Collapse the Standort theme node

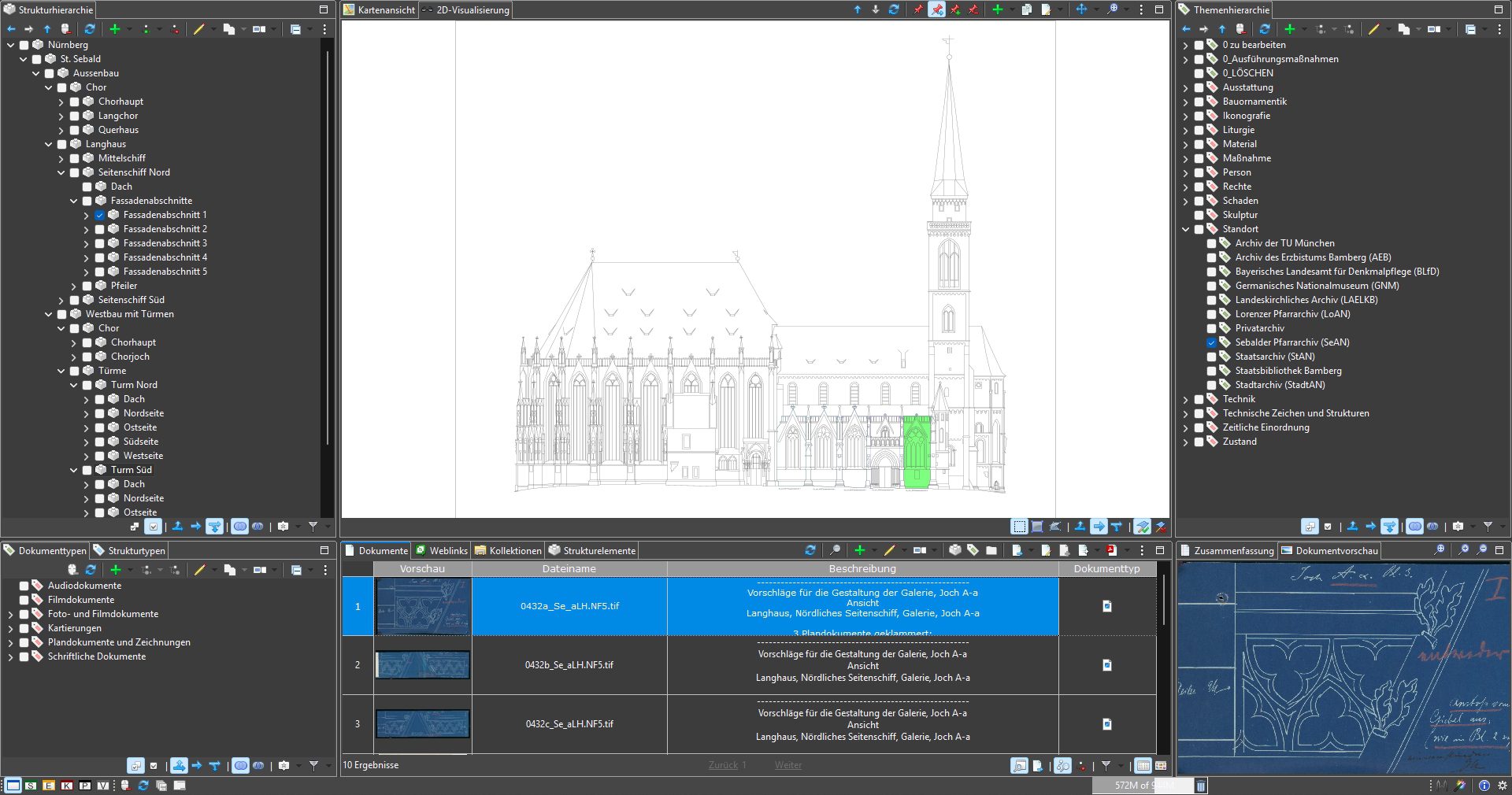(1186, 229)
